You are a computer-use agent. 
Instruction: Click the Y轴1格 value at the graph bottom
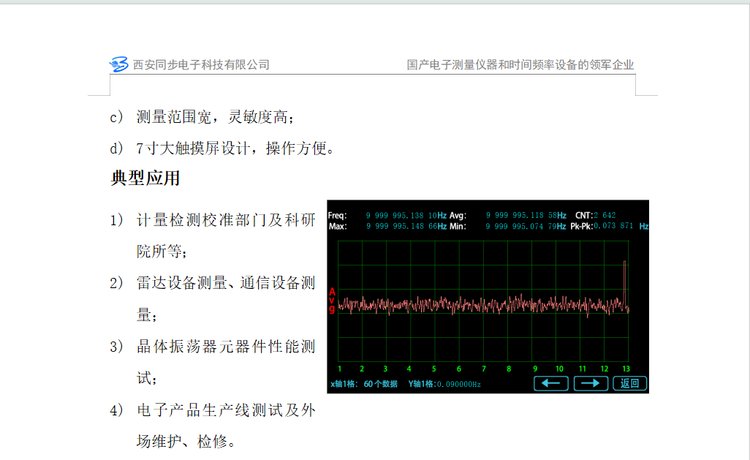pyautogui.click(x=445, y=384)
